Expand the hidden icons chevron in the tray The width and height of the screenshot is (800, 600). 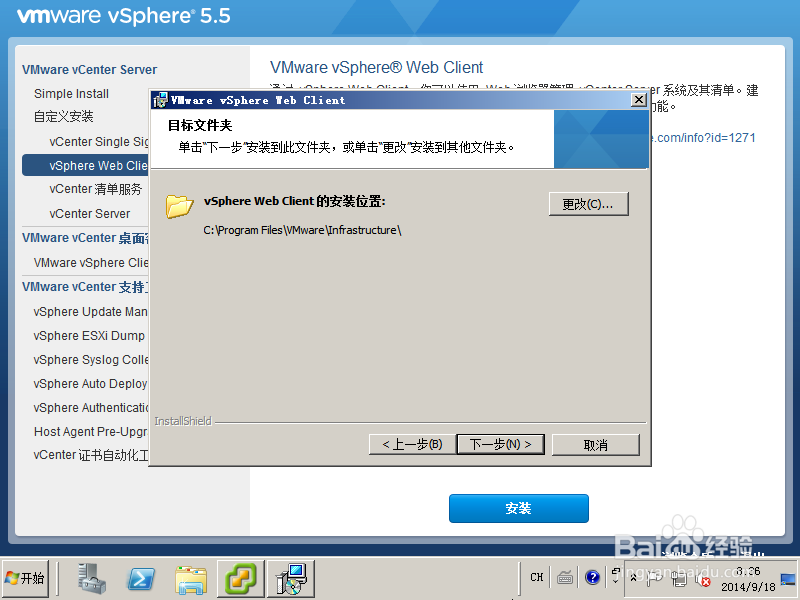click(x=633, y=578)
